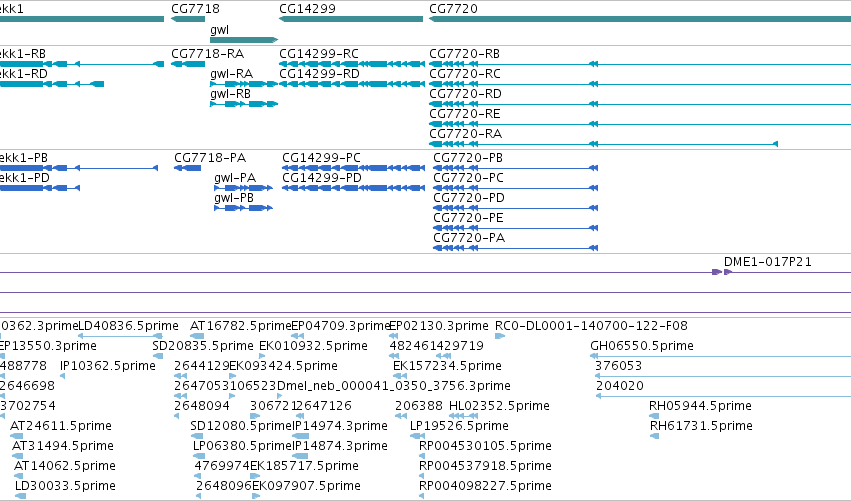This screenshot has height=501, width=851.
Task: Click the CG7720-PA protein label
Action: (x=469, y=238)
